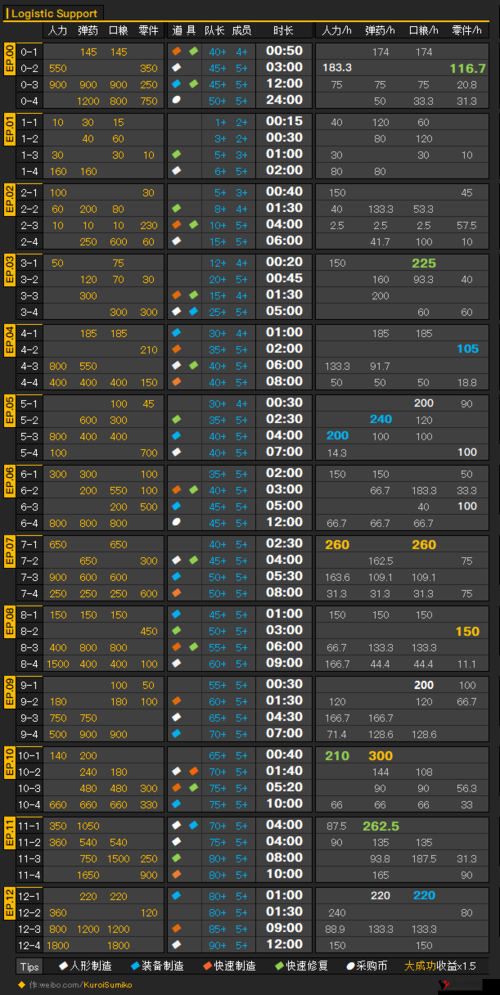The width and height of the screenshot is (500, 995).
Task: Click the Tips label
Action: pyautogui.click(x=29, y=967)
